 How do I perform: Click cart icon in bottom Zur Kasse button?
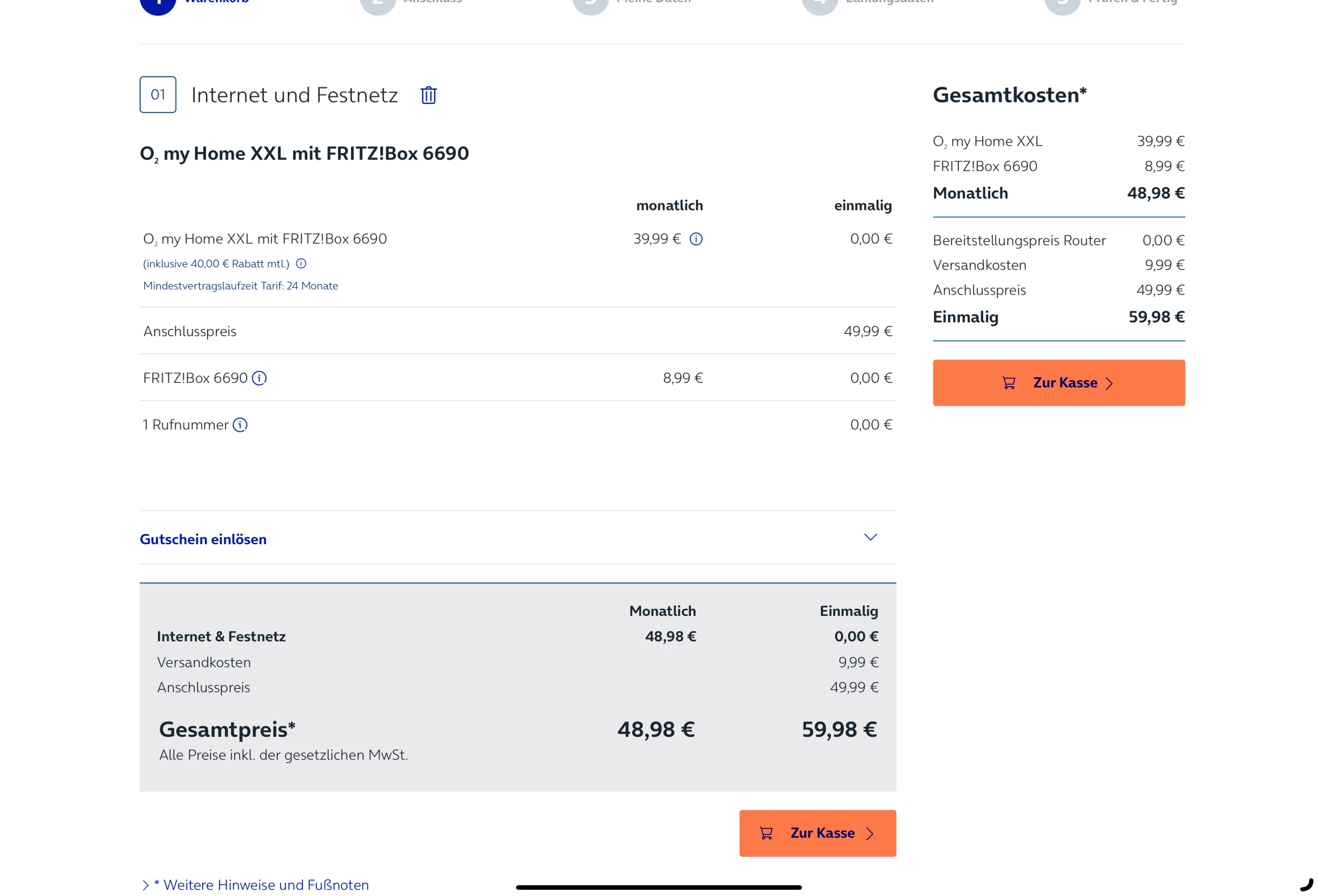pyautogui.click(x=766, y=833)
